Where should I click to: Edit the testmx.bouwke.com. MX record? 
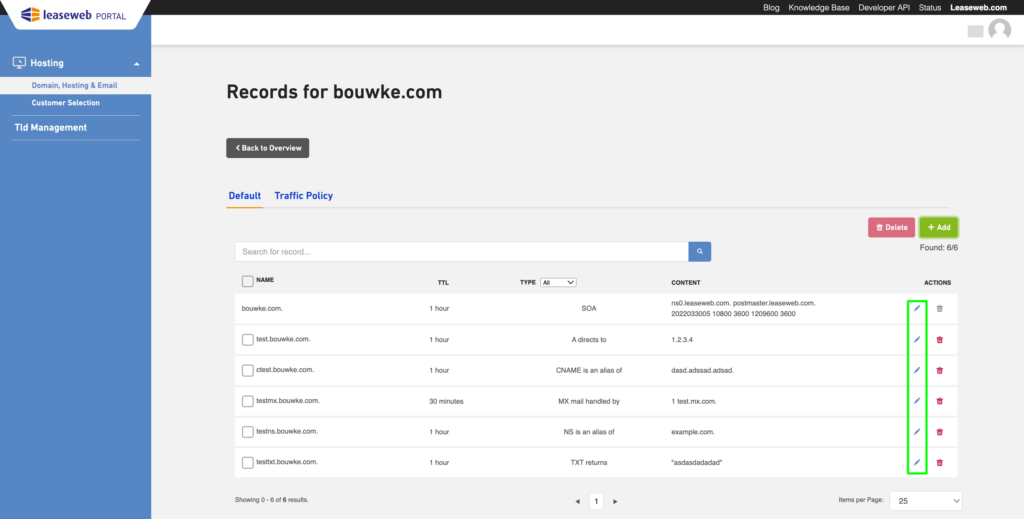(917, 401)
